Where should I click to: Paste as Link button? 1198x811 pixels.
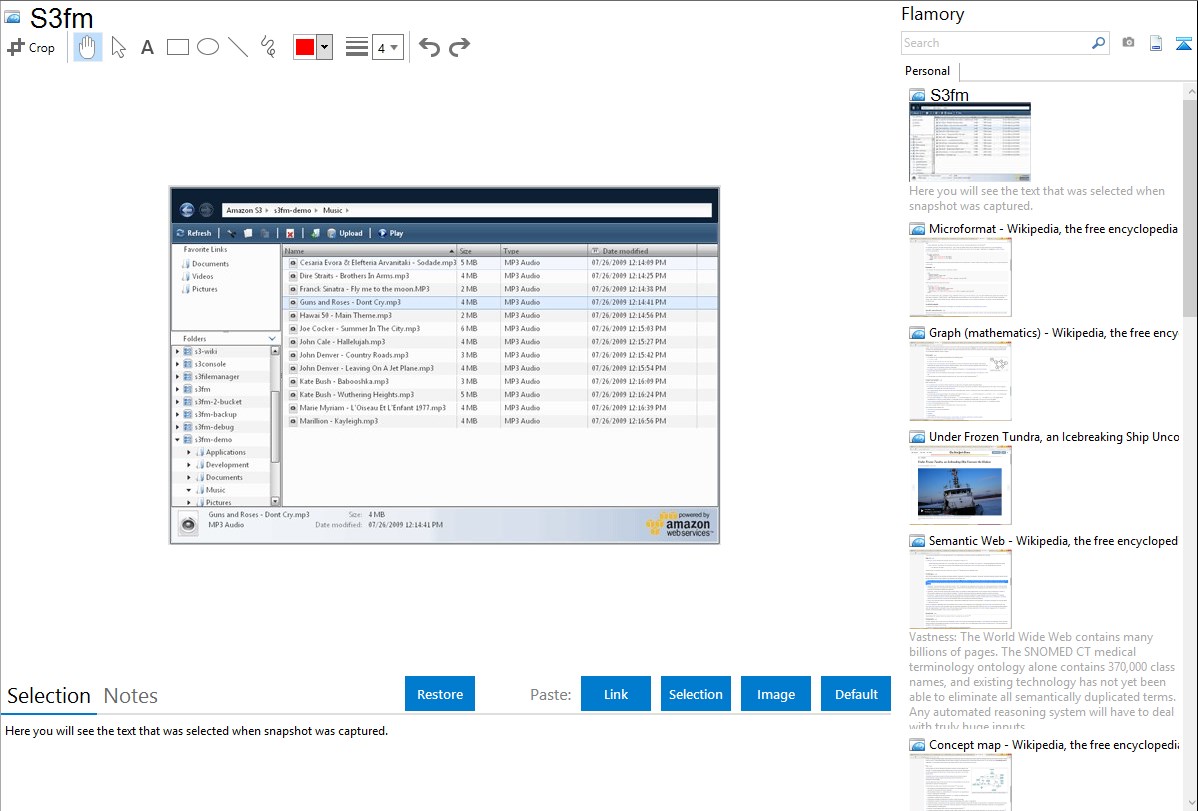tap(616, 694)
